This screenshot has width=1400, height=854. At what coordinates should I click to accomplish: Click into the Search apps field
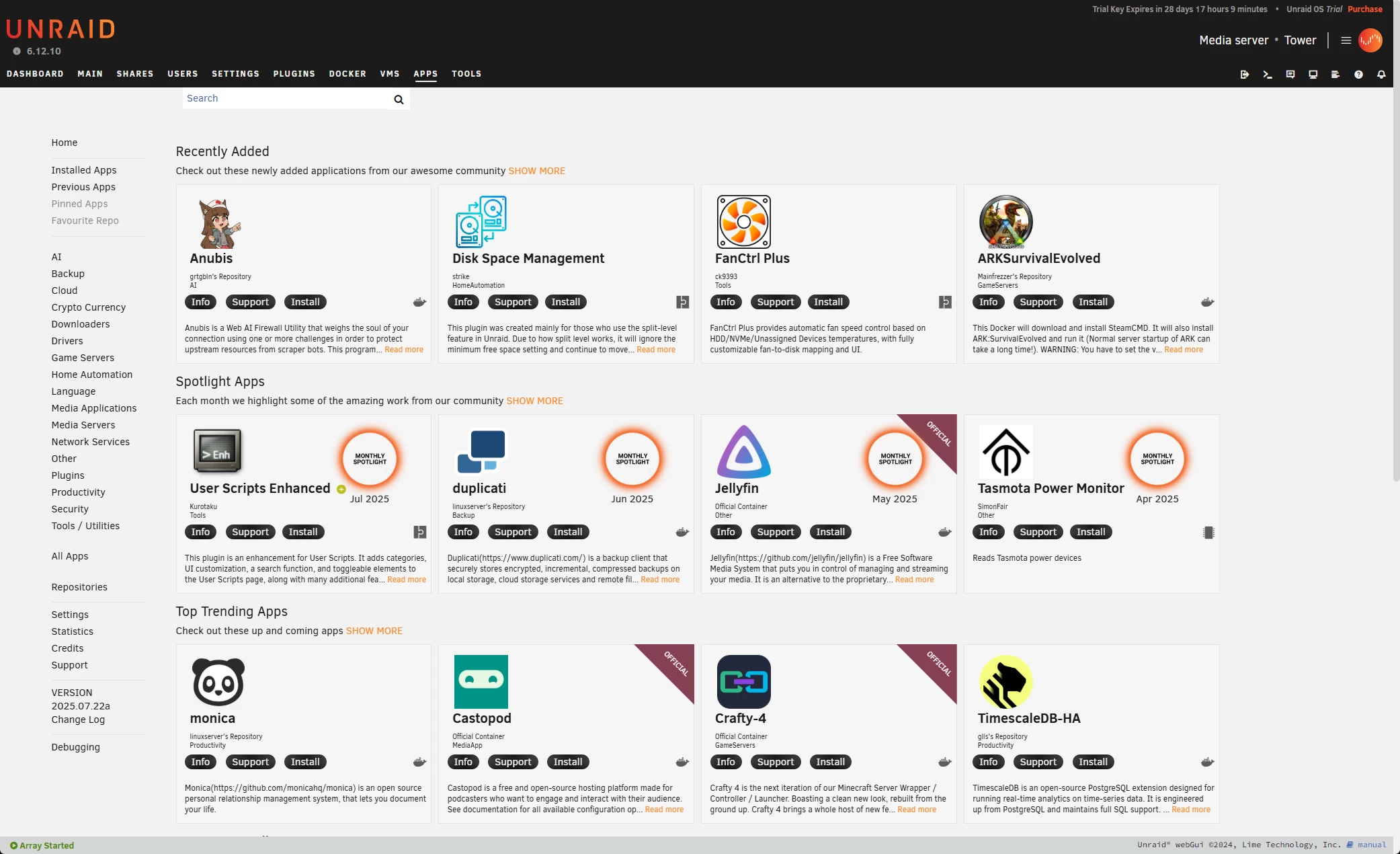tap(286, 99)
